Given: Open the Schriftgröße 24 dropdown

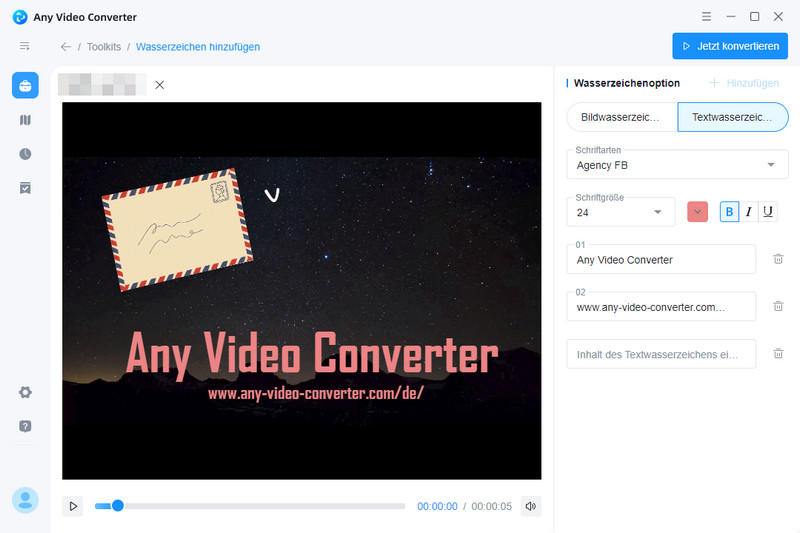Looking at the screenshot, I should [620, 212].
